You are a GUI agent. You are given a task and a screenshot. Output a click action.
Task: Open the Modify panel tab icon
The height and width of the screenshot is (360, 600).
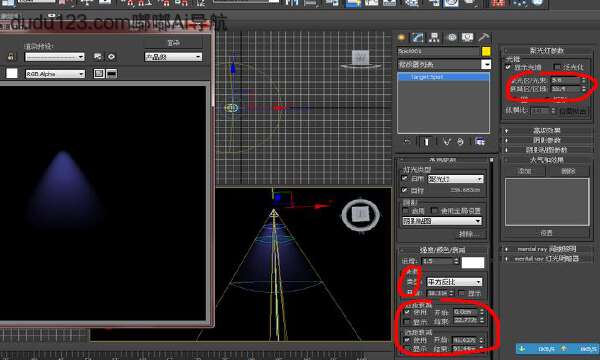point(417,37)
